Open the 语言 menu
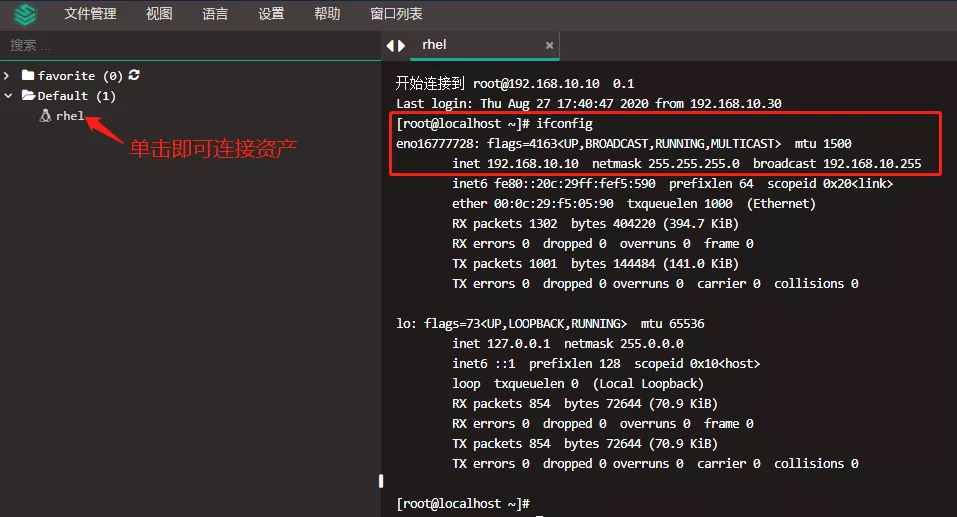957x517 pixels. 215,14
